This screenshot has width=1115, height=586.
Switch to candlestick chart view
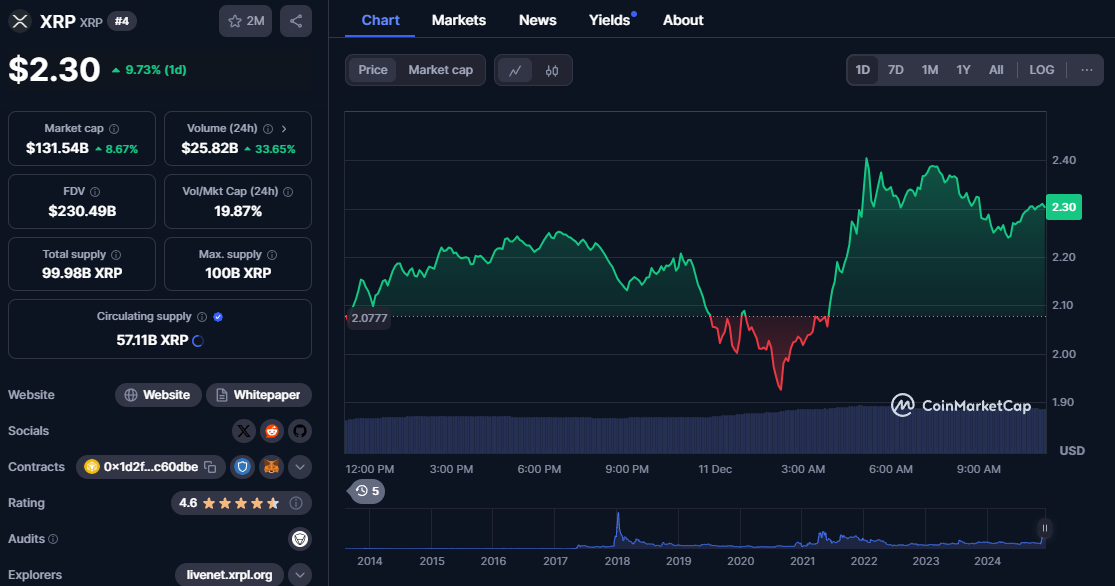tap(552, 70)
